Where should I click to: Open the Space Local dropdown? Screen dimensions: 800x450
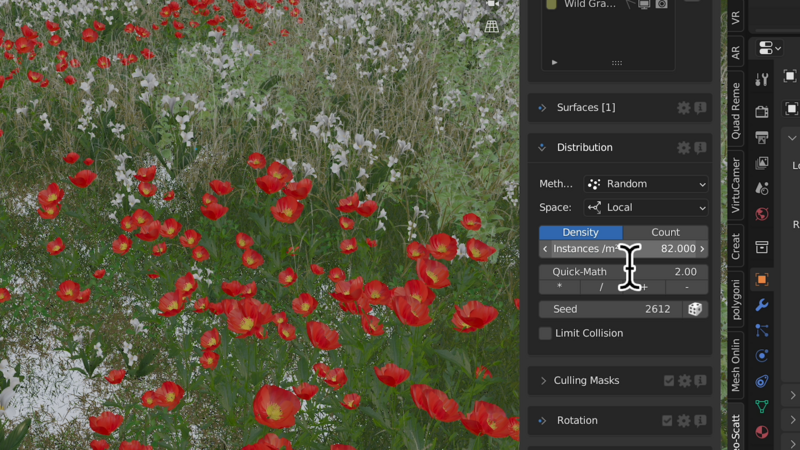coord(646,208)
